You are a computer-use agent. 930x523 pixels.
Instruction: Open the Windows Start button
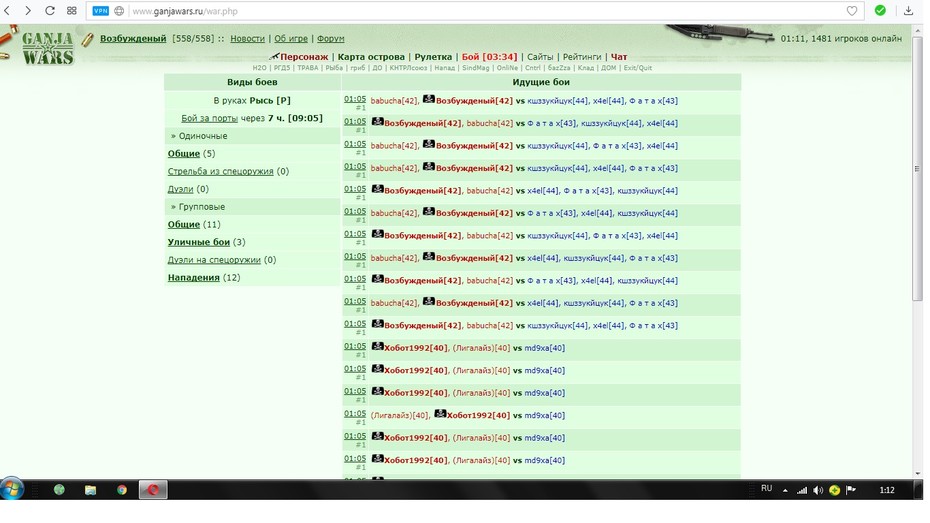point(12,489)
